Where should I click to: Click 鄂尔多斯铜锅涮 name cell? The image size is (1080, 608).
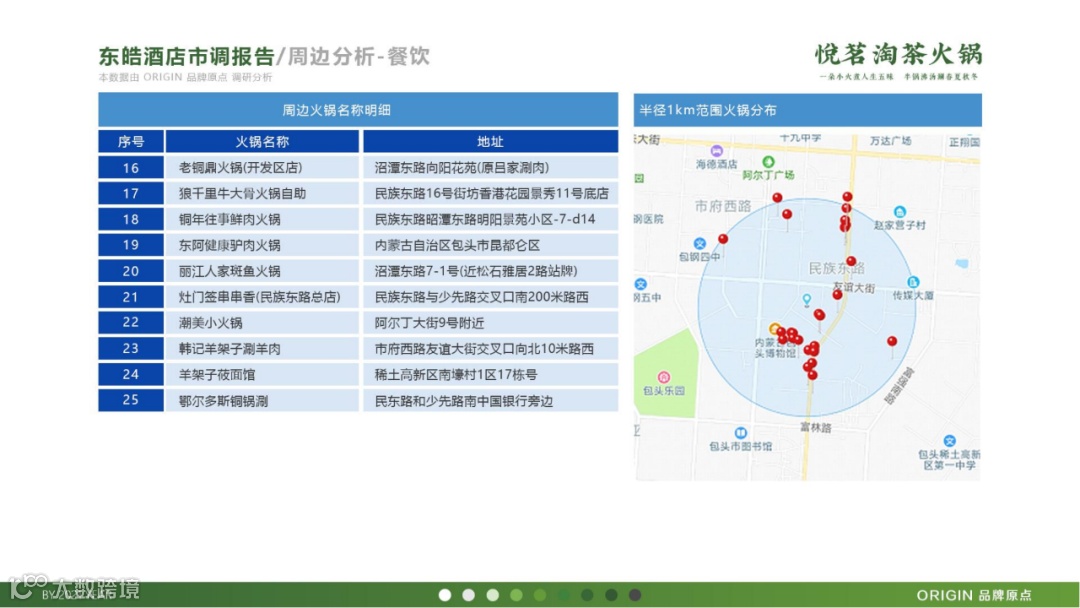pyautogui.click(x=262, y=400)
